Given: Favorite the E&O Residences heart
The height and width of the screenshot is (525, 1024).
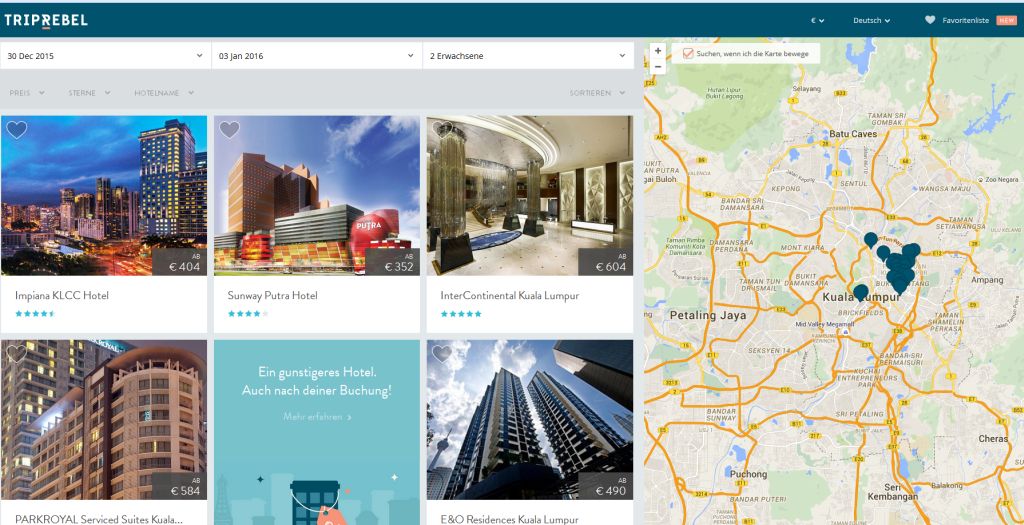Looking at the screenshot, I should [442, 353].
